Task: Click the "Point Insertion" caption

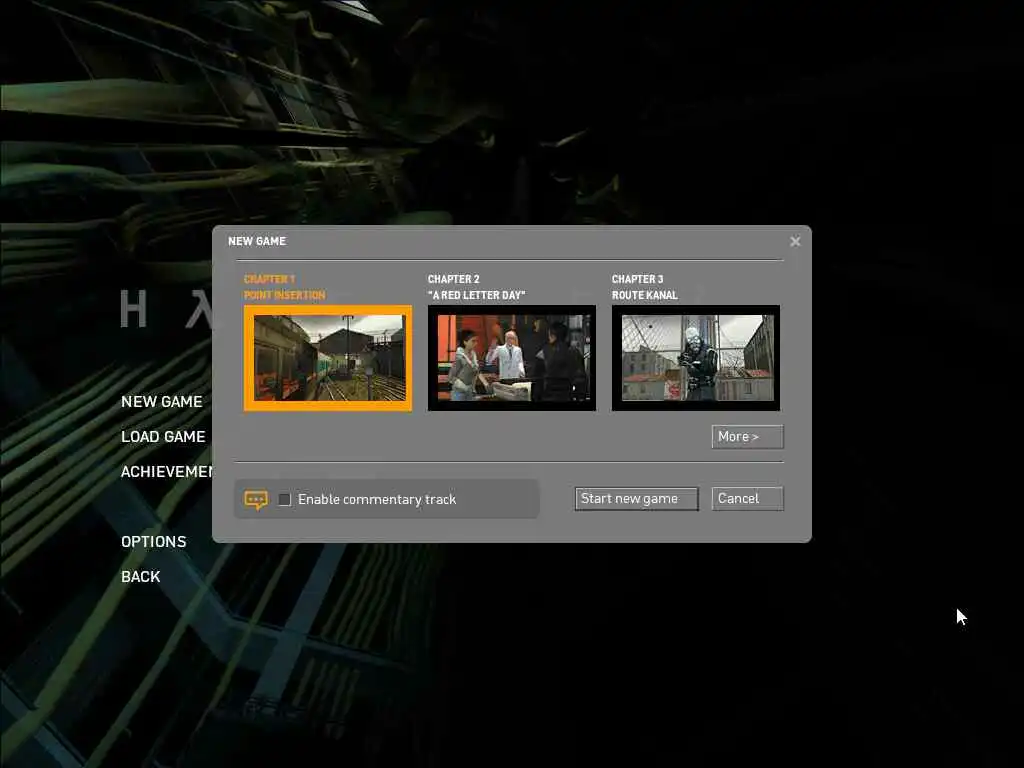Action: [x=285, y=295]
